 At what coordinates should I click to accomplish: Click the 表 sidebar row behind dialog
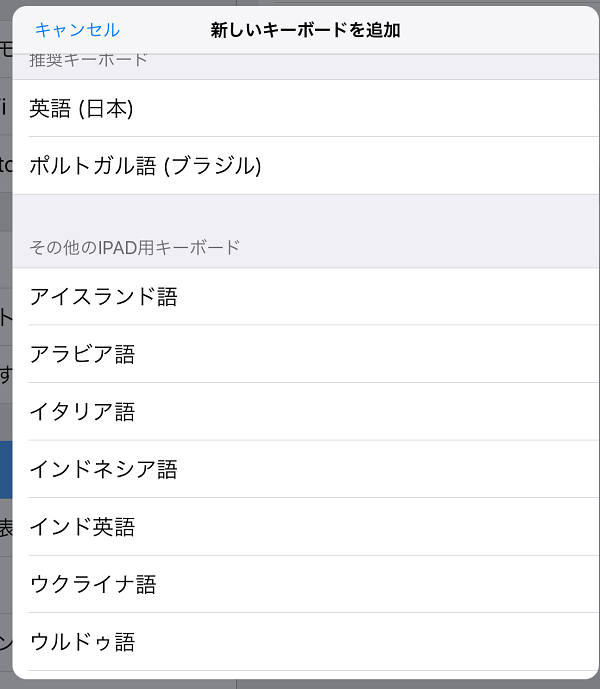tap(6, 527)
